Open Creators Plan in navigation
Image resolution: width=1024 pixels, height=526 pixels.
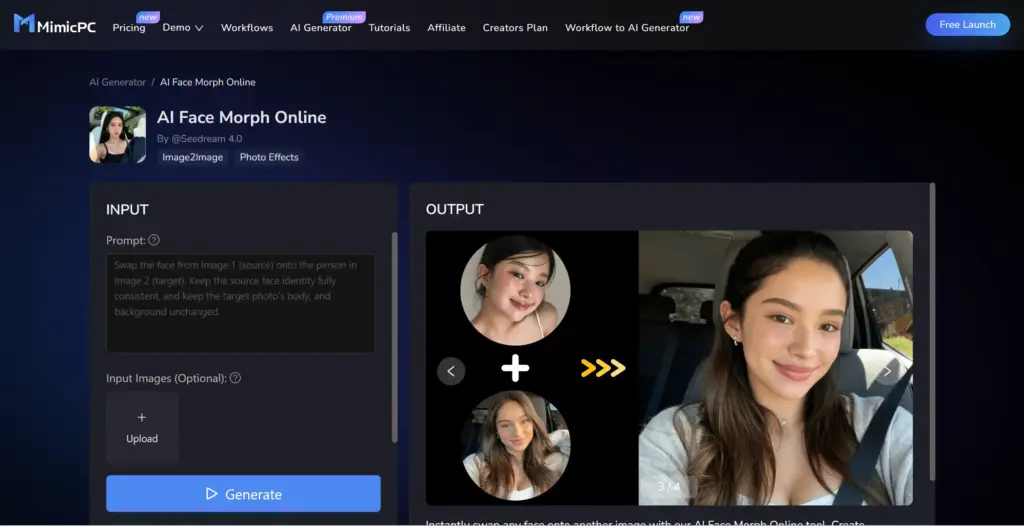click(x=515, y=28)
